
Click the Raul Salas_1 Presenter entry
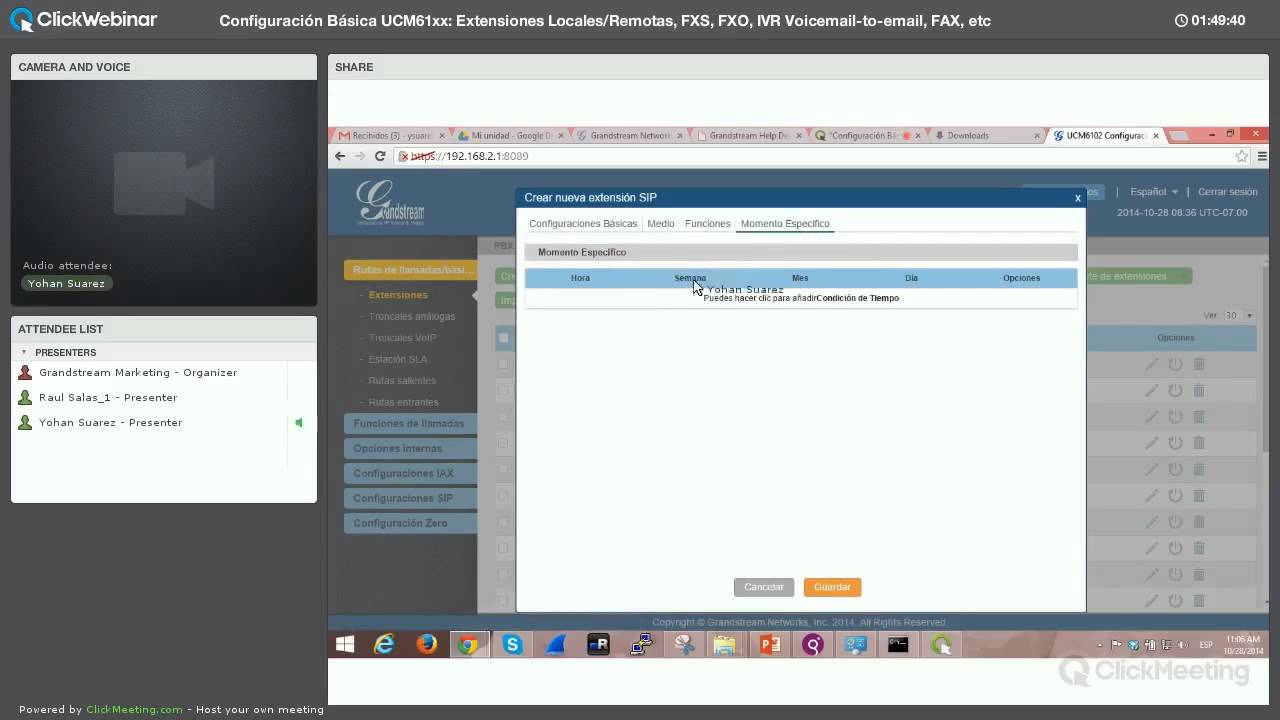pos(108,398)
